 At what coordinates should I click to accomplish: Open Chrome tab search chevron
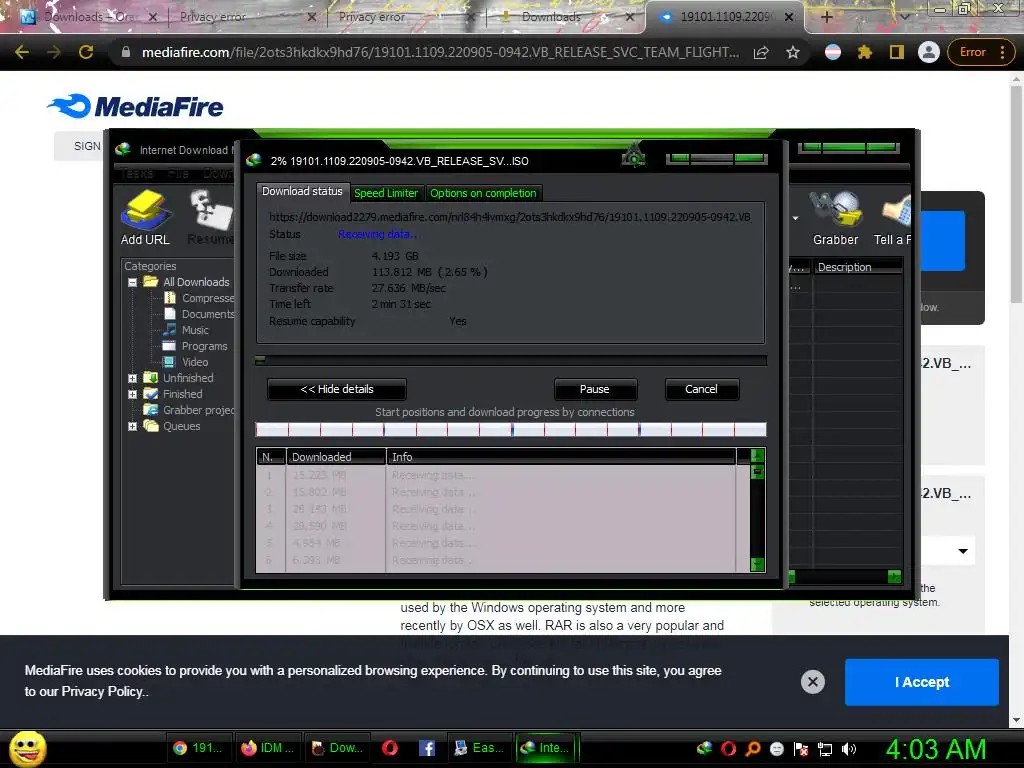pos(904,17)
